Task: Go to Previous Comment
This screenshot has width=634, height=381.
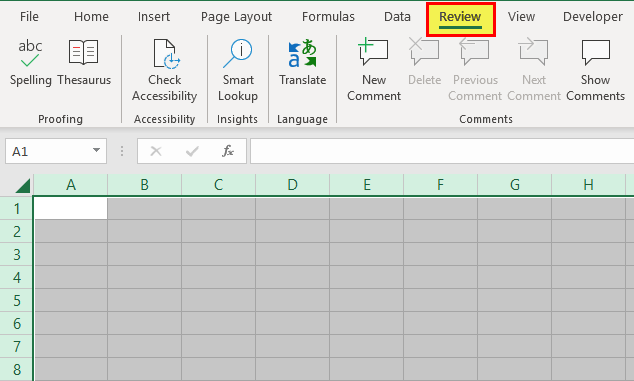Action: tap(475, 70)
